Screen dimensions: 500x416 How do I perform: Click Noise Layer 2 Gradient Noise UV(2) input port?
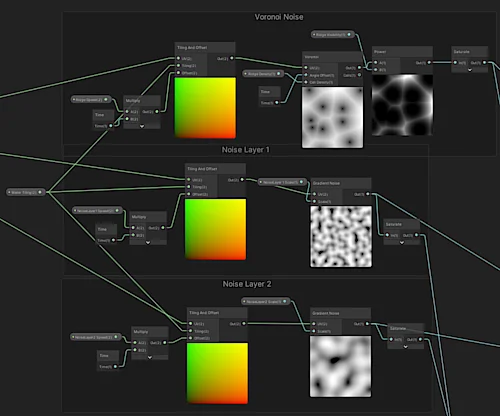point(314,324)
